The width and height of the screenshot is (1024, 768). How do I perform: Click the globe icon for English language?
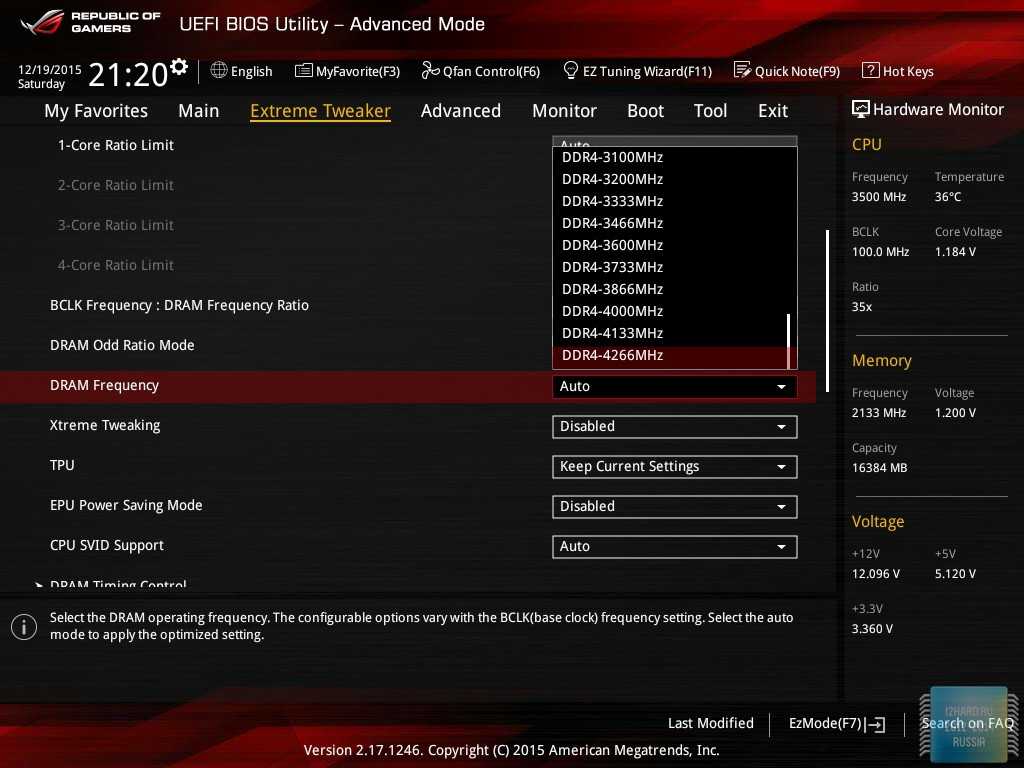pyautogui.click(x=219, y=70)
